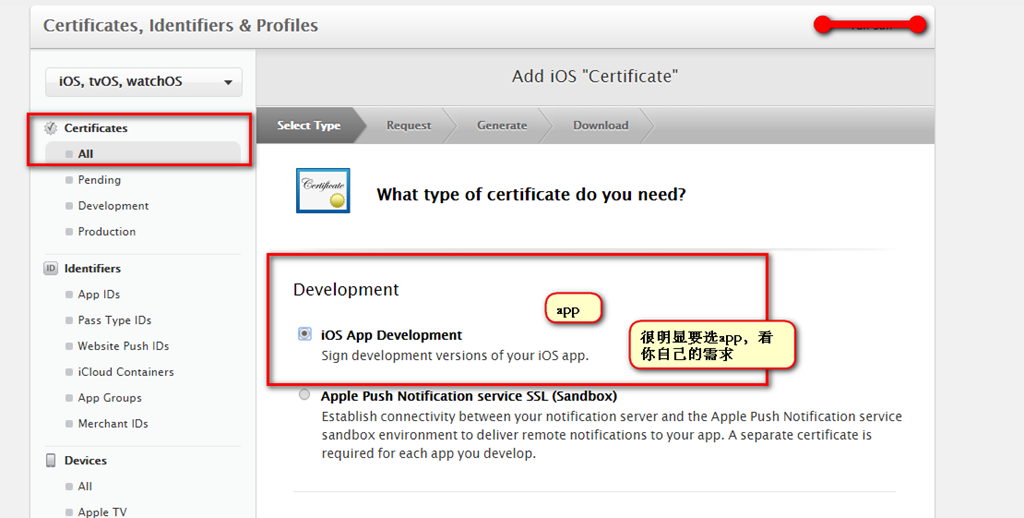Click the Identifiers ID icon

[x=51, y=268]
